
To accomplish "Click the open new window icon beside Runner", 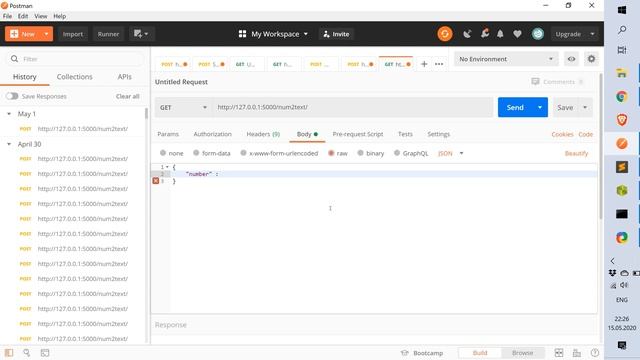I will 141,34.
